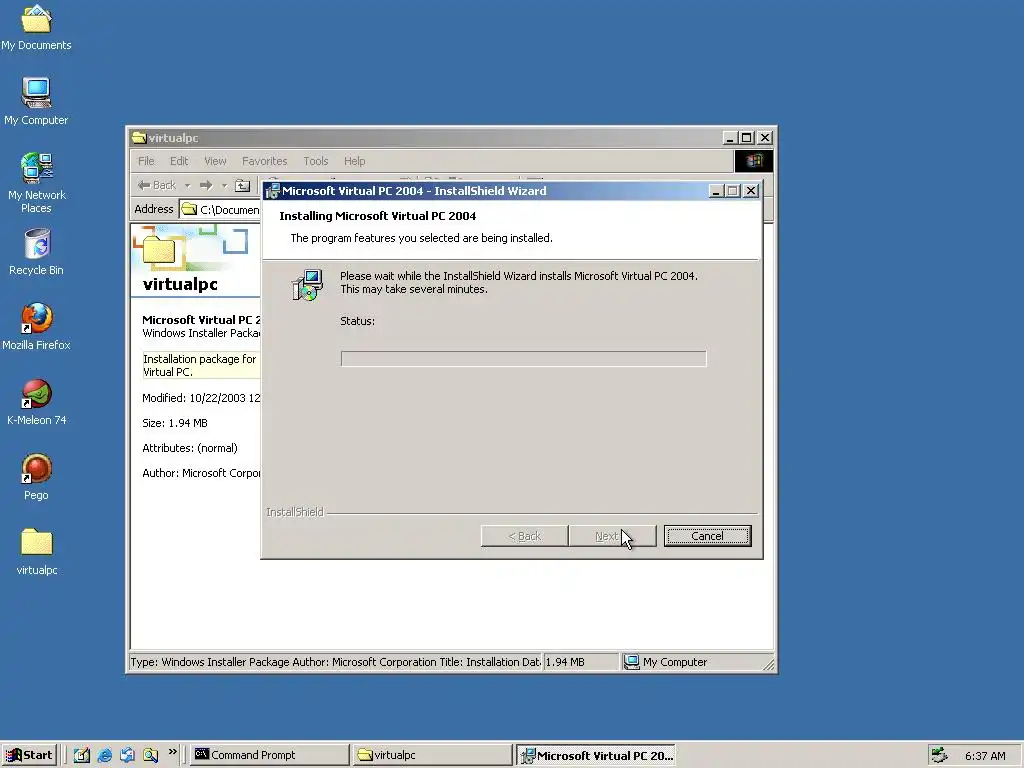Open the Start menu
The image size is (1024, 768).
coord(29,755)
